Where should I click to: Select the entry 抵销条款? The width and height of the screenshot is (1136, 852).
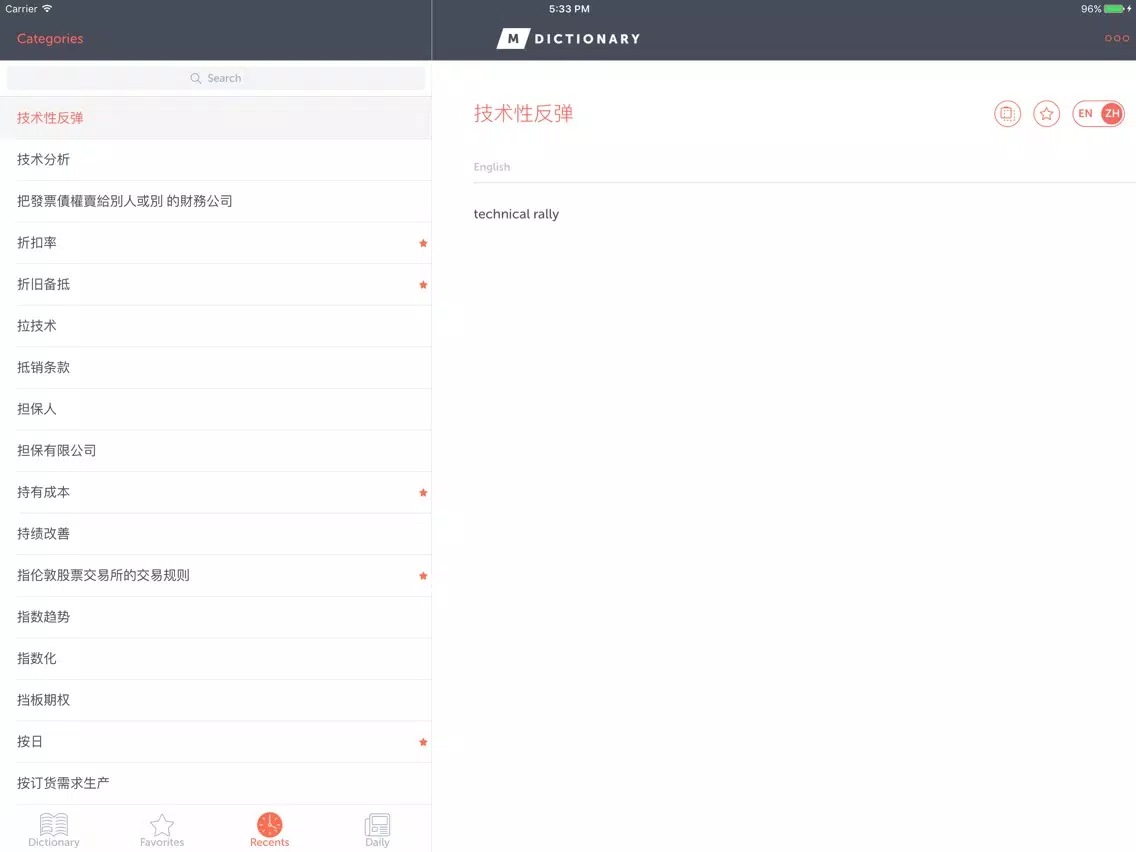pyautogui.click(x=216, y=368)
